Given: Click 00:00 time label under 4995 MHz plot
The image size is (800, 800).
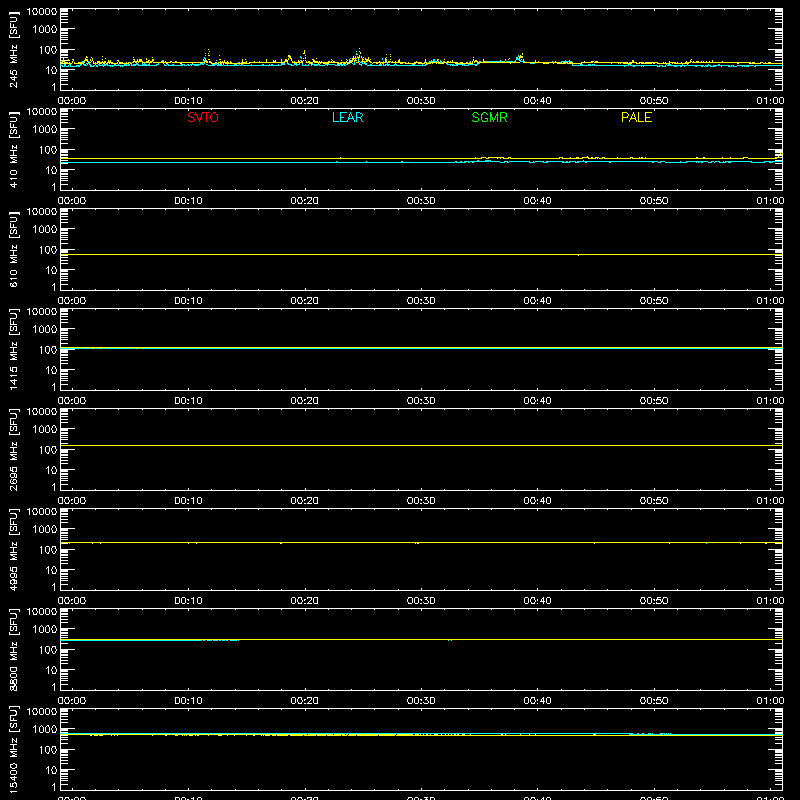Looking at the screenshot, I should pos(72,601).
